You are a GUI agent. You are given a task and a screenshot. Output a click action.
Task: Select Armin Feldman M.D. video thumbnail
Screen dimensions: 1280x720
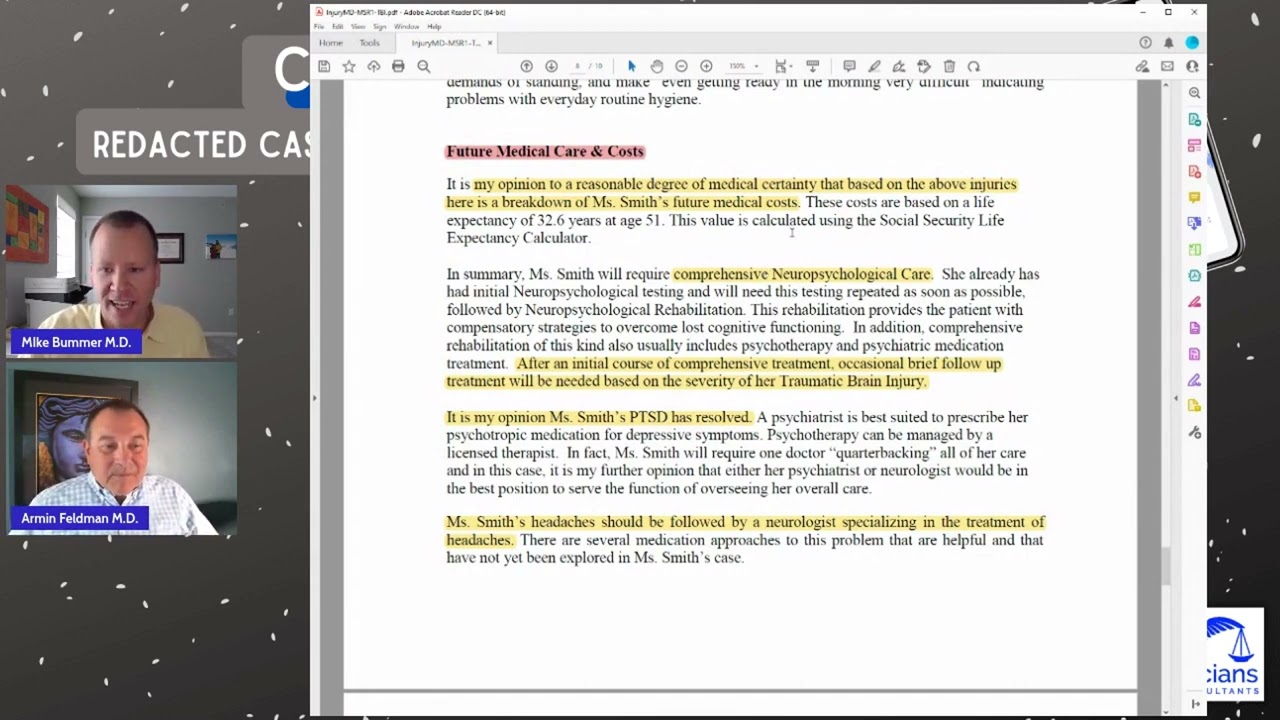tap(122, 448)
